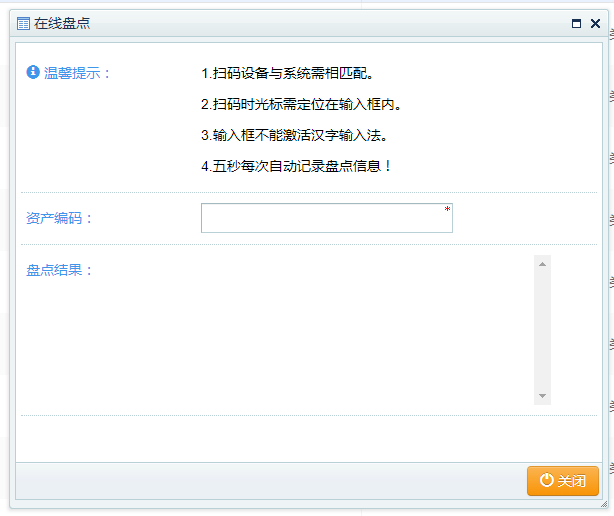Screen dimensions: 614x516
Task: Click the 温馨提示 label
Action: coord(77,73)
